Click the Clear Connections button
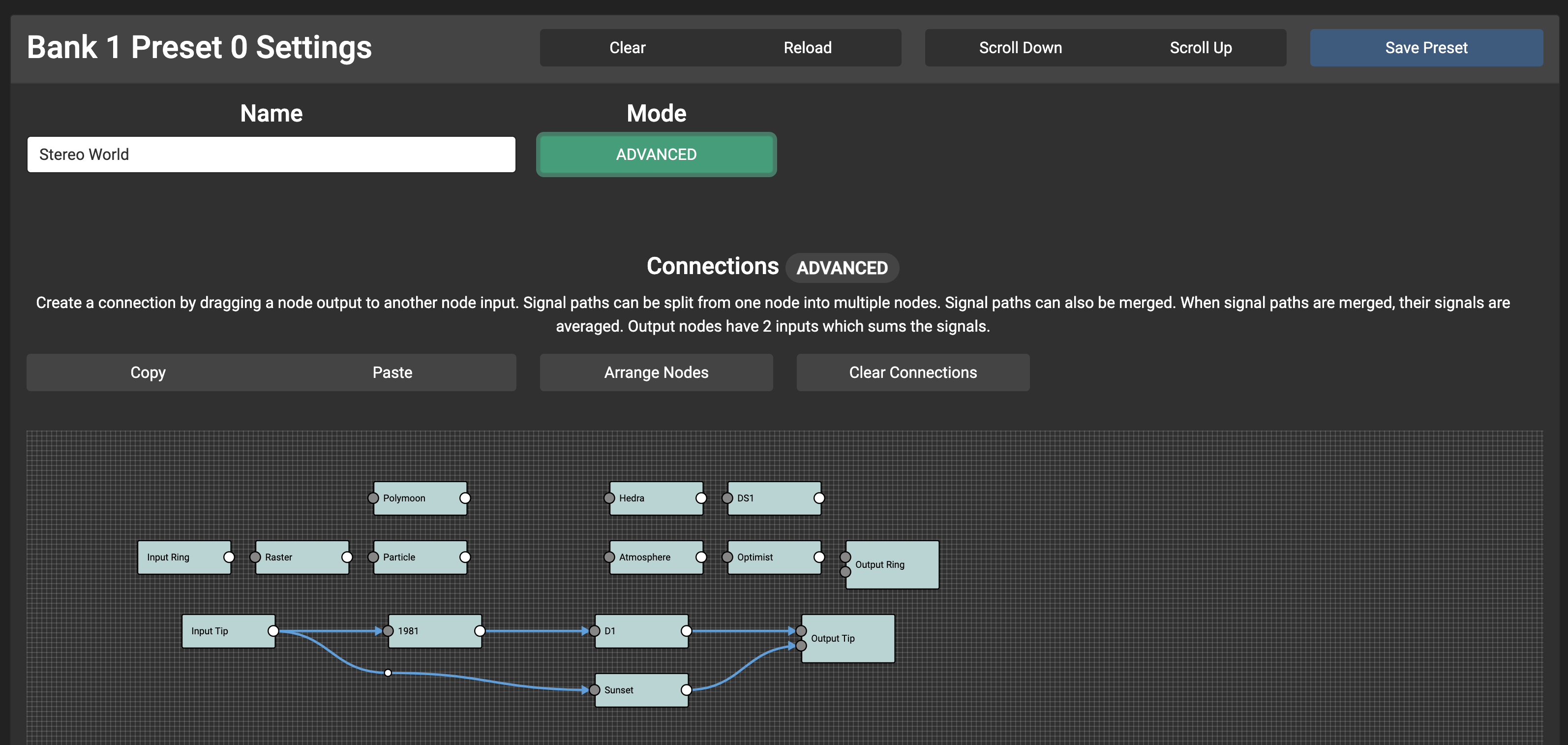Image resolution: width=1568 pixels, height=745 pixels. coord(912,373)
